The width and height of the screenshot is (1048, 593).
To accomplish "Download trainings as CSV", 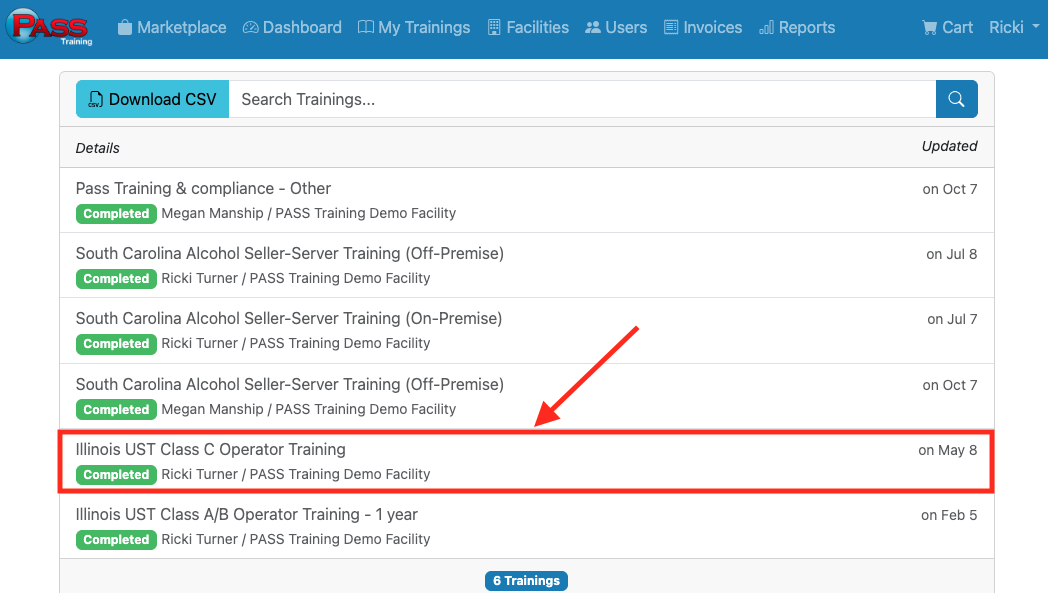I will pos(152,99).
